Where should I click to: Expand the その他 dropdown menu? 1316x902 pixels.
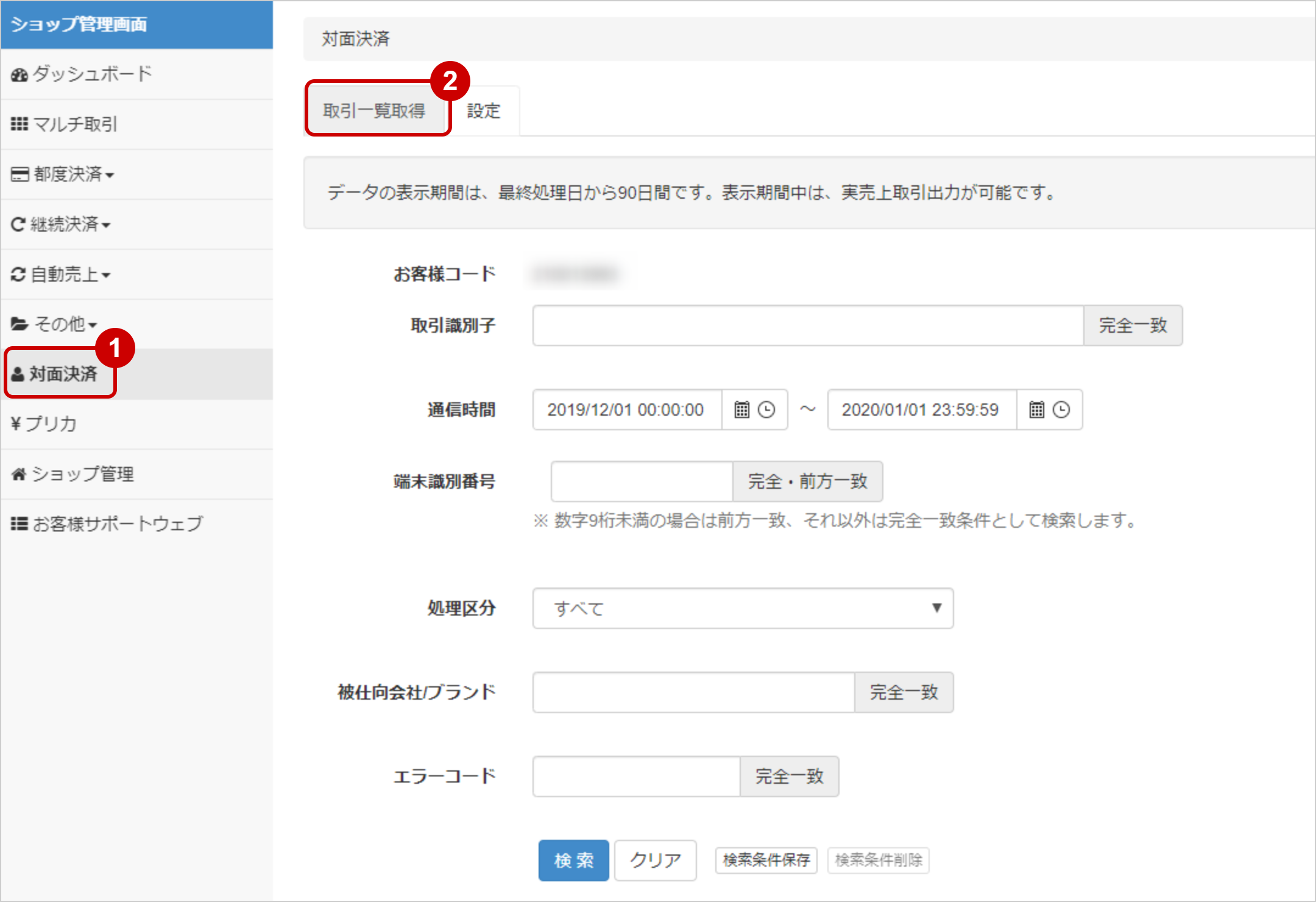136,324
